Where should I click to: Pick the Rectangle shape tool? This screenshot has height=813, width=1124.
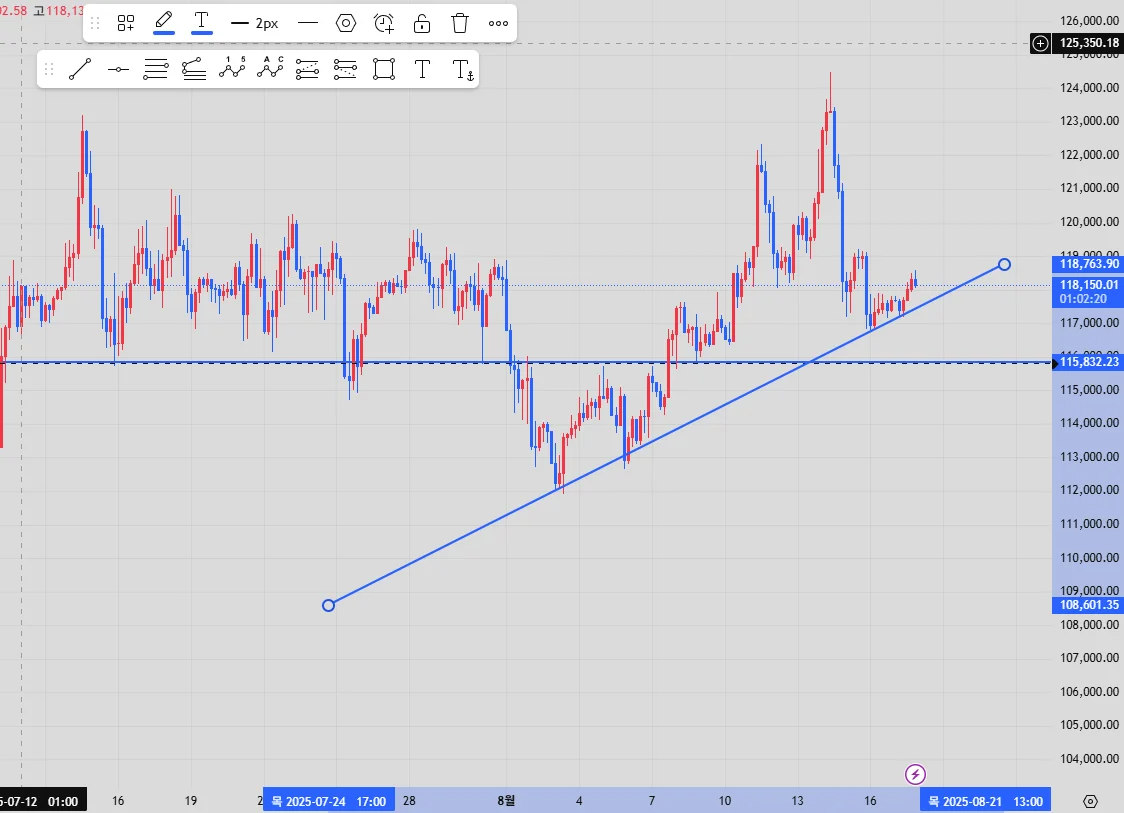pyautogui.click(x=384, y=70)
